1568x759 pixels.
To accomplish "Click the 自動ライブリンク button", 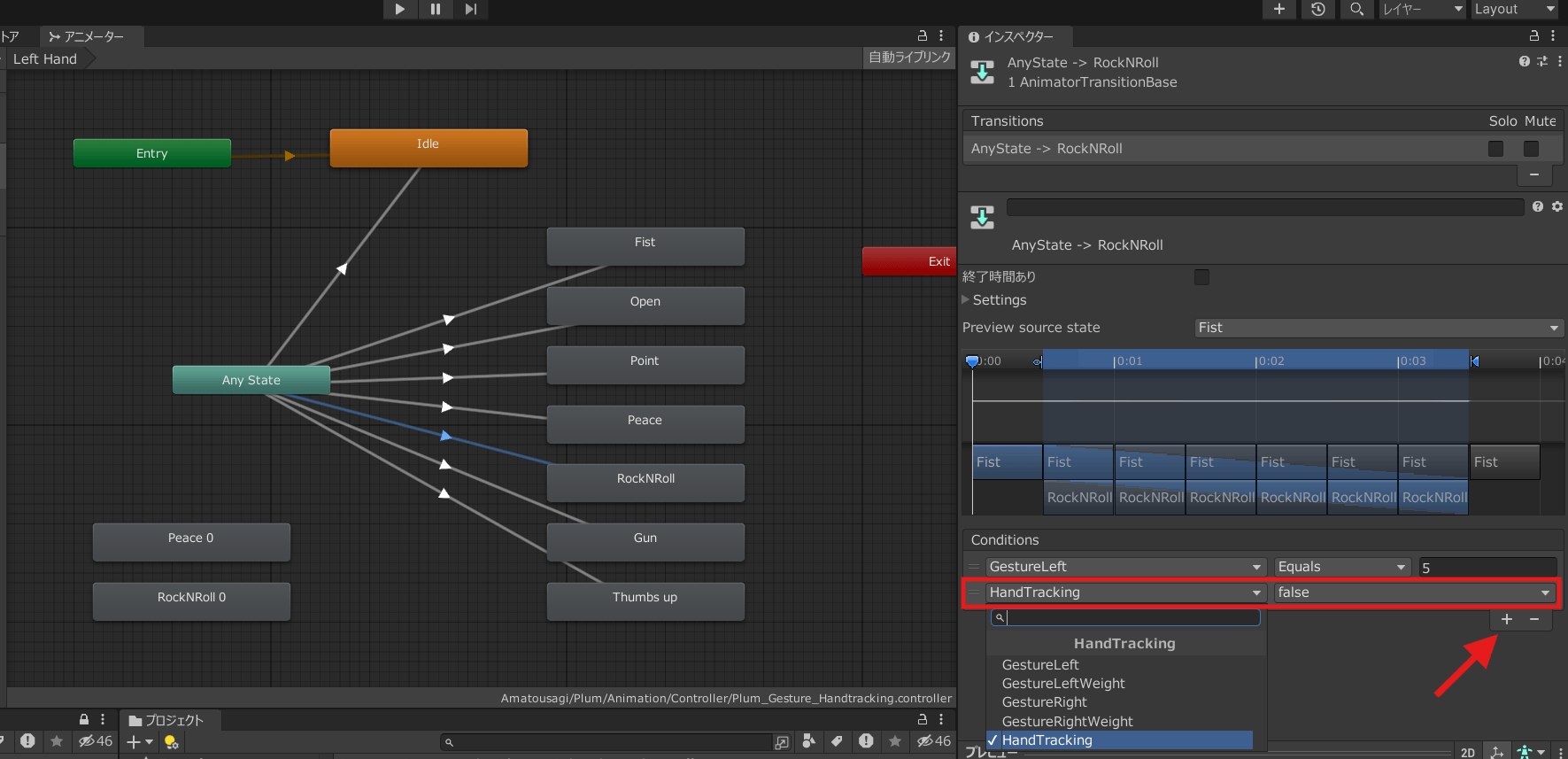I will 908,58.
